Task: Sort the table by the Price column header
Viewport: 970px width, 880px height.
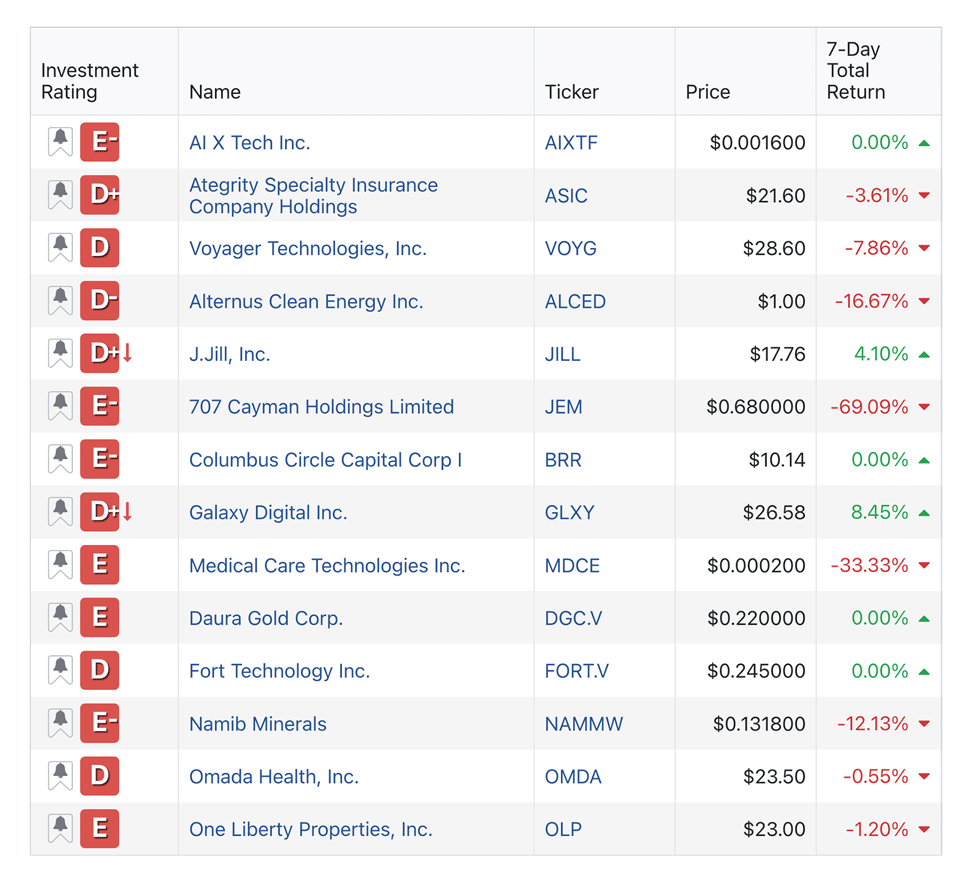Action: pos(708,92)
